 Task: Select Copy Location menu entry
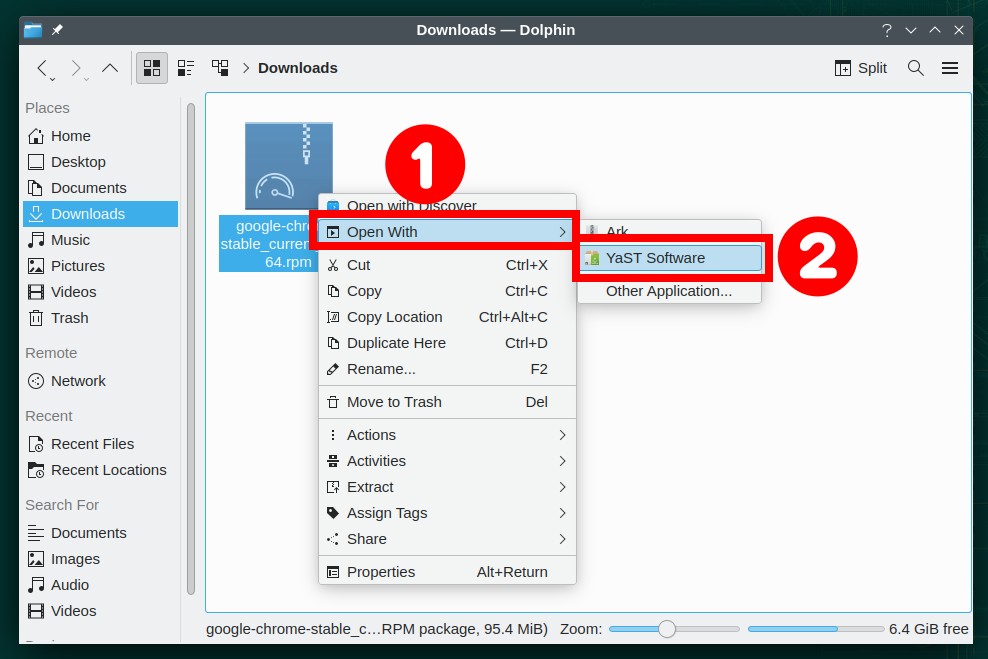click(x=447, y=317)
